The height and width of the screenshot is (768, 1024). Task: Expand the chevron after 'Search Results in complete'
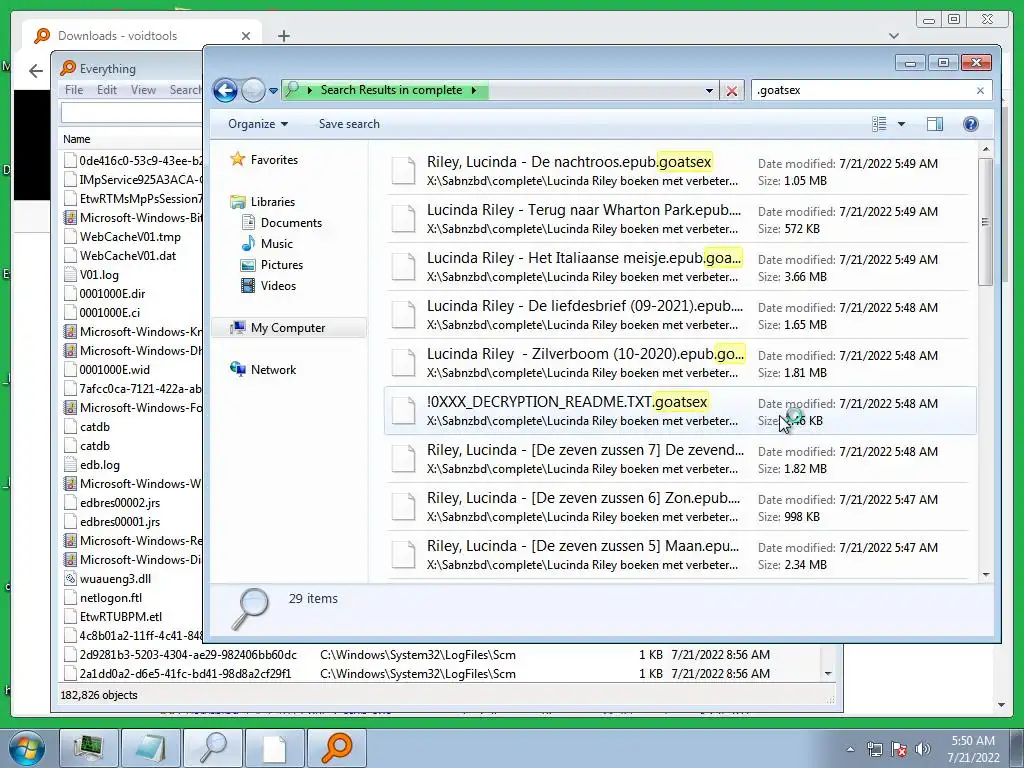474,90
